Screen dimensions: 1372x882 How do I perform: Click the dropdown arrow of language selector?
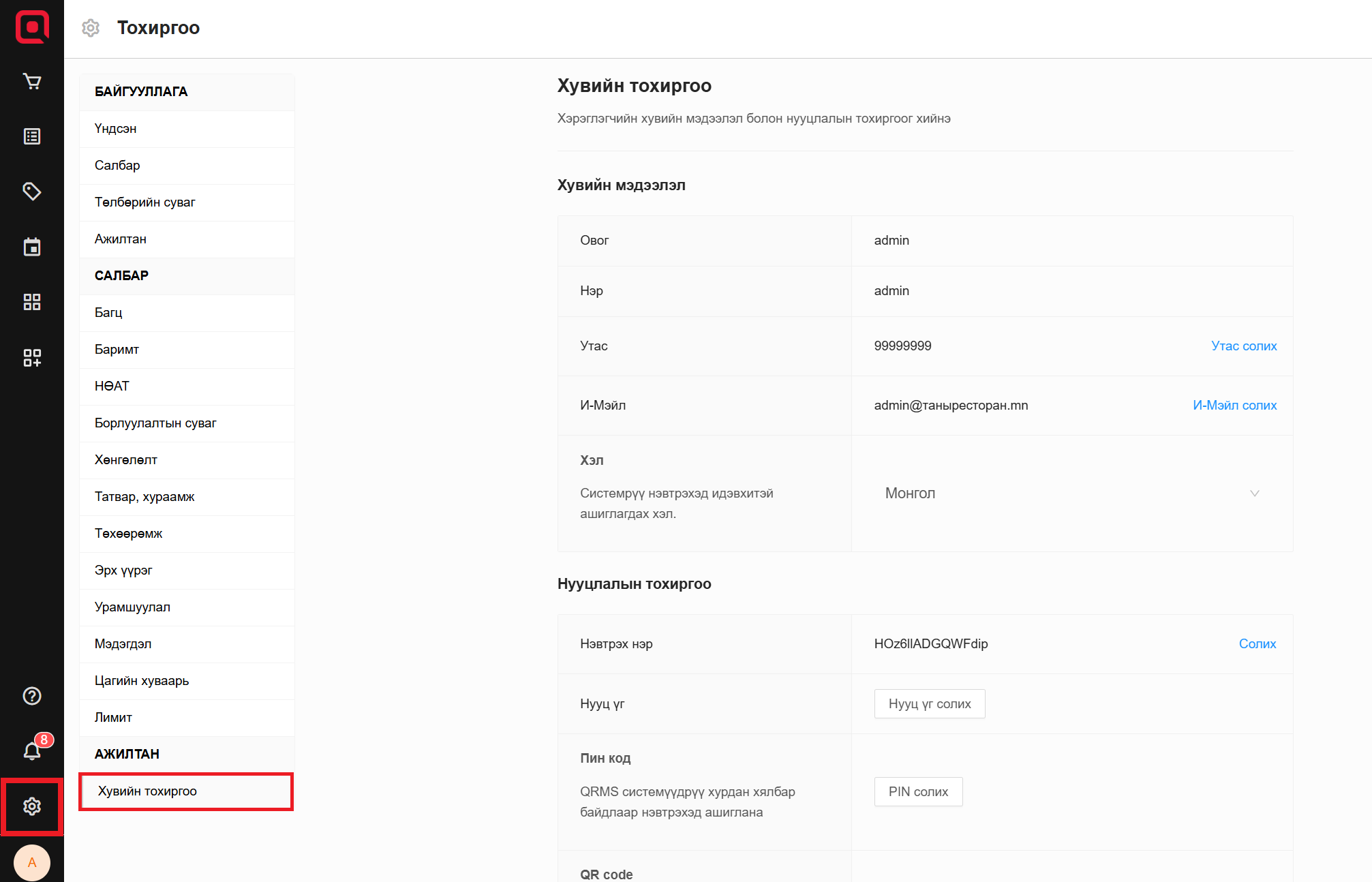coord(1254,493)
